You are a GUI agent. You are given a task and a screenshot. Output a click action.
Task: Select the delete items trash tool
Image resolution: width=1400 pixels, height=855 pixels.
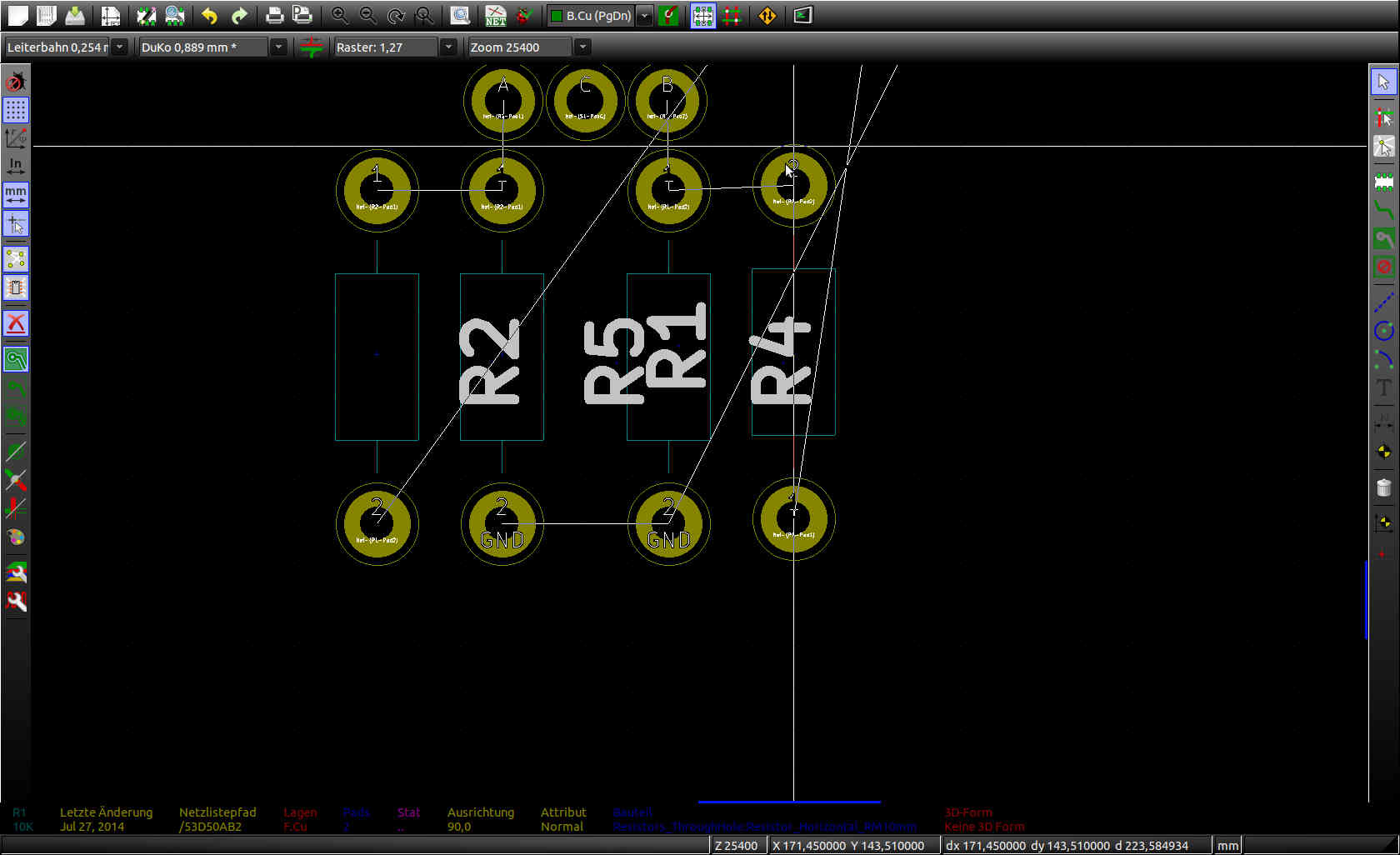point(1383,487)
